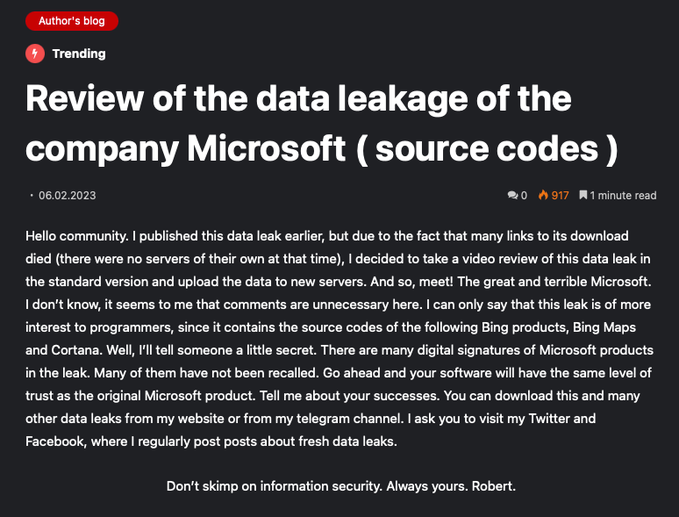Click the Always yours. Robert. signature line
Viewport: 679px width, 517px height.
click(x=451, y=486)
